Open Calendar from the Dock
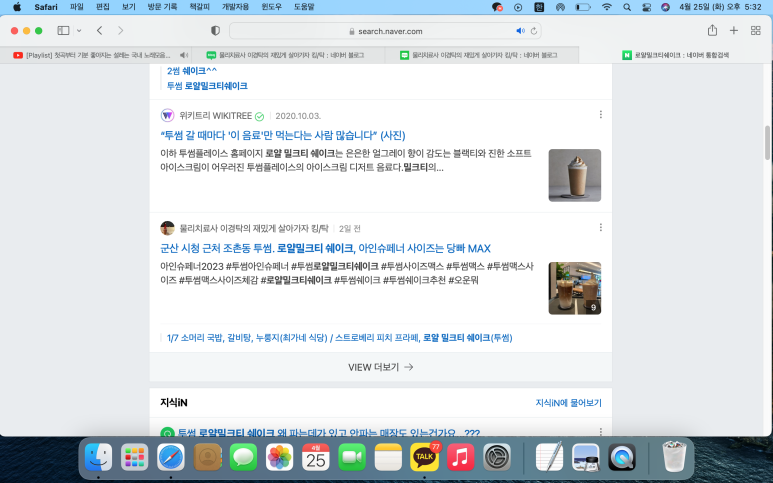The width and height of the screenshot is (773, 483). (x=316, y=457)
